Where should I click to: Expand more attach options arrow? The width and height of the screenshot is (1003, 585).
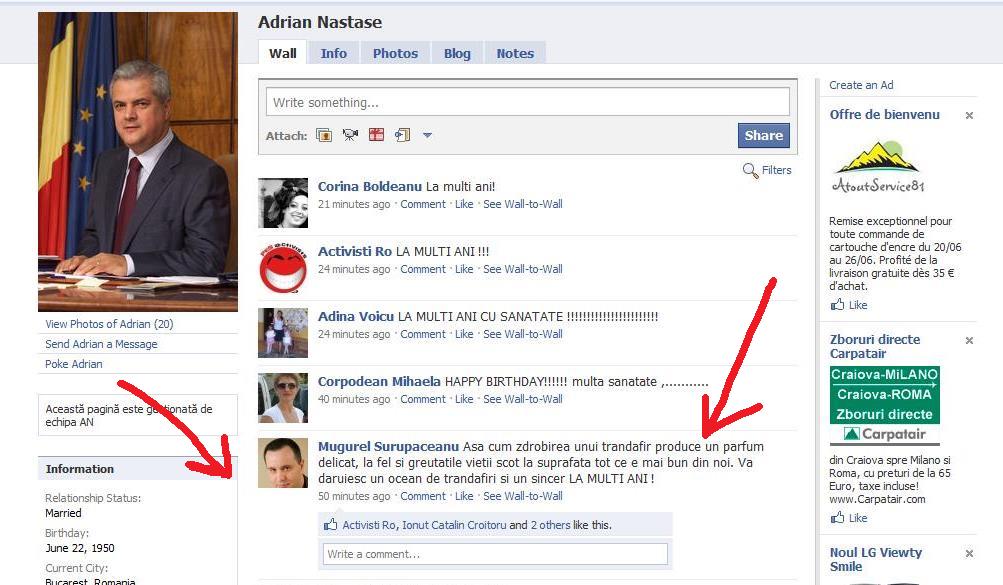pos(427,136)
